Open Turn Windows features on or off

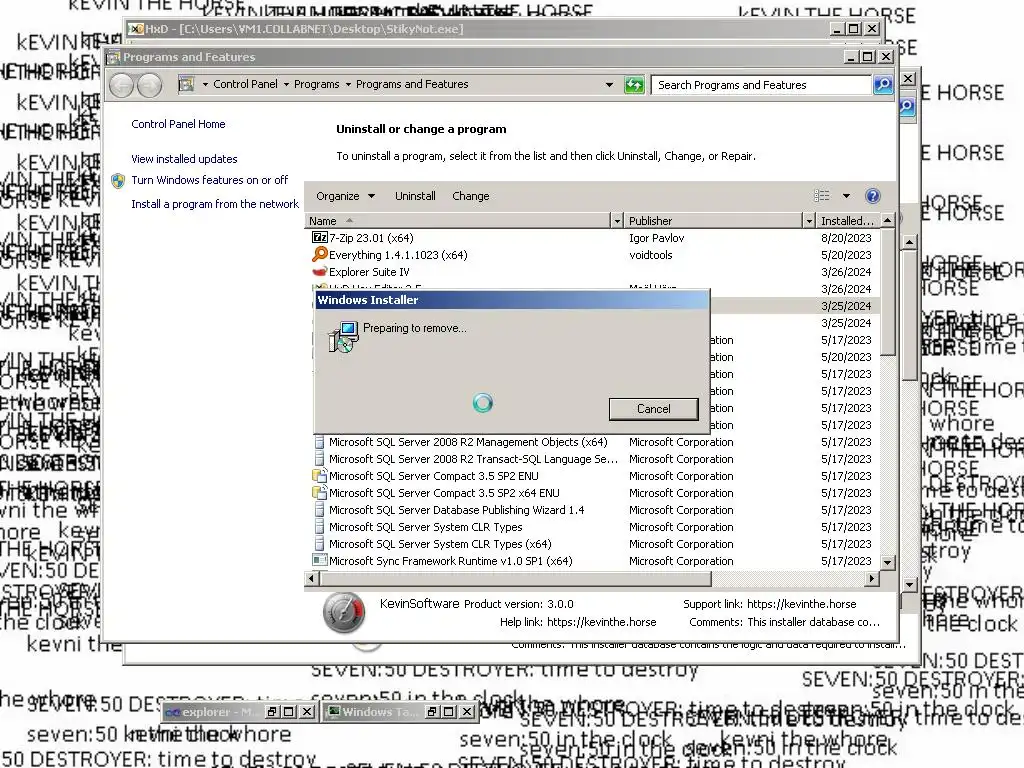[210, 180]
